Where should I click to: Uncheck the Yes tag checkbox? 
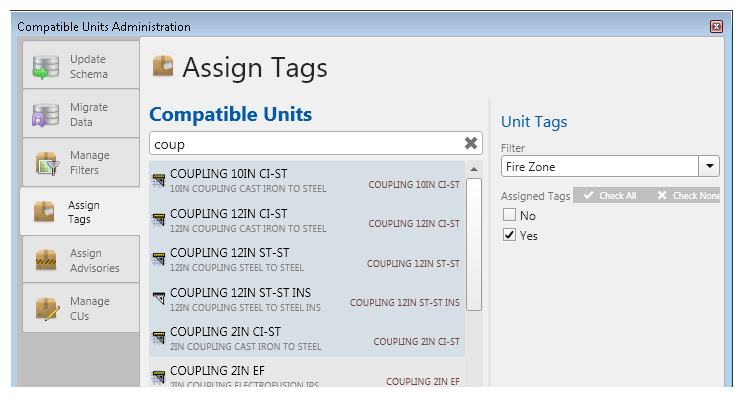point(509,235)
